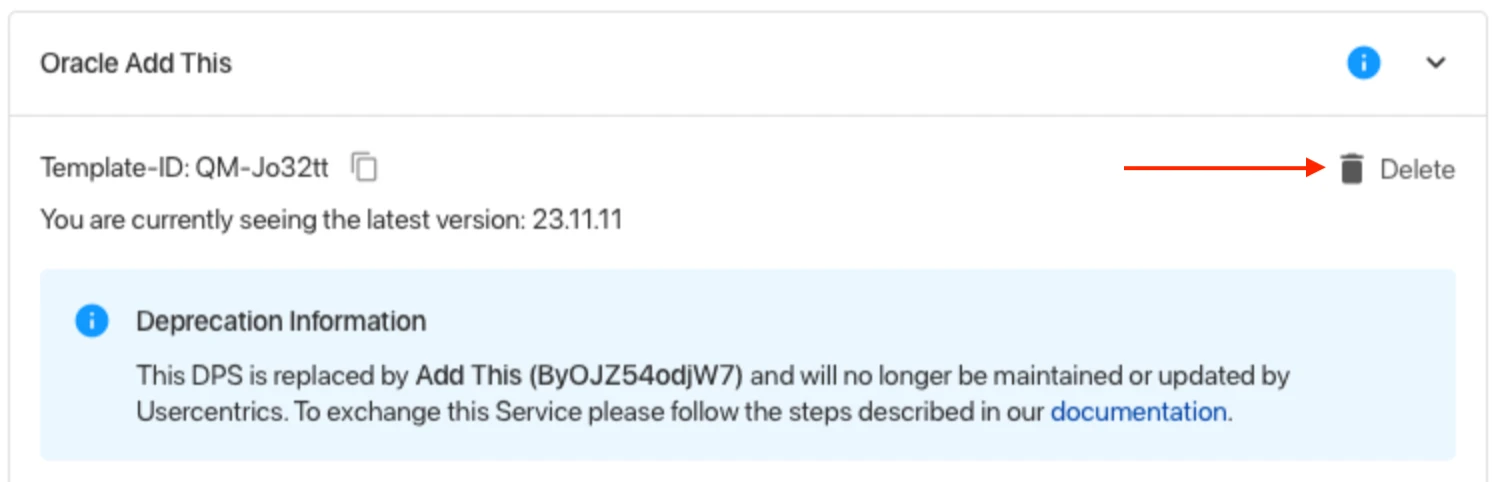This screenshot has width=1496, height=482.
Task: Click the 'This DPS is replaced by' text
Action: (x=273, y=377)
